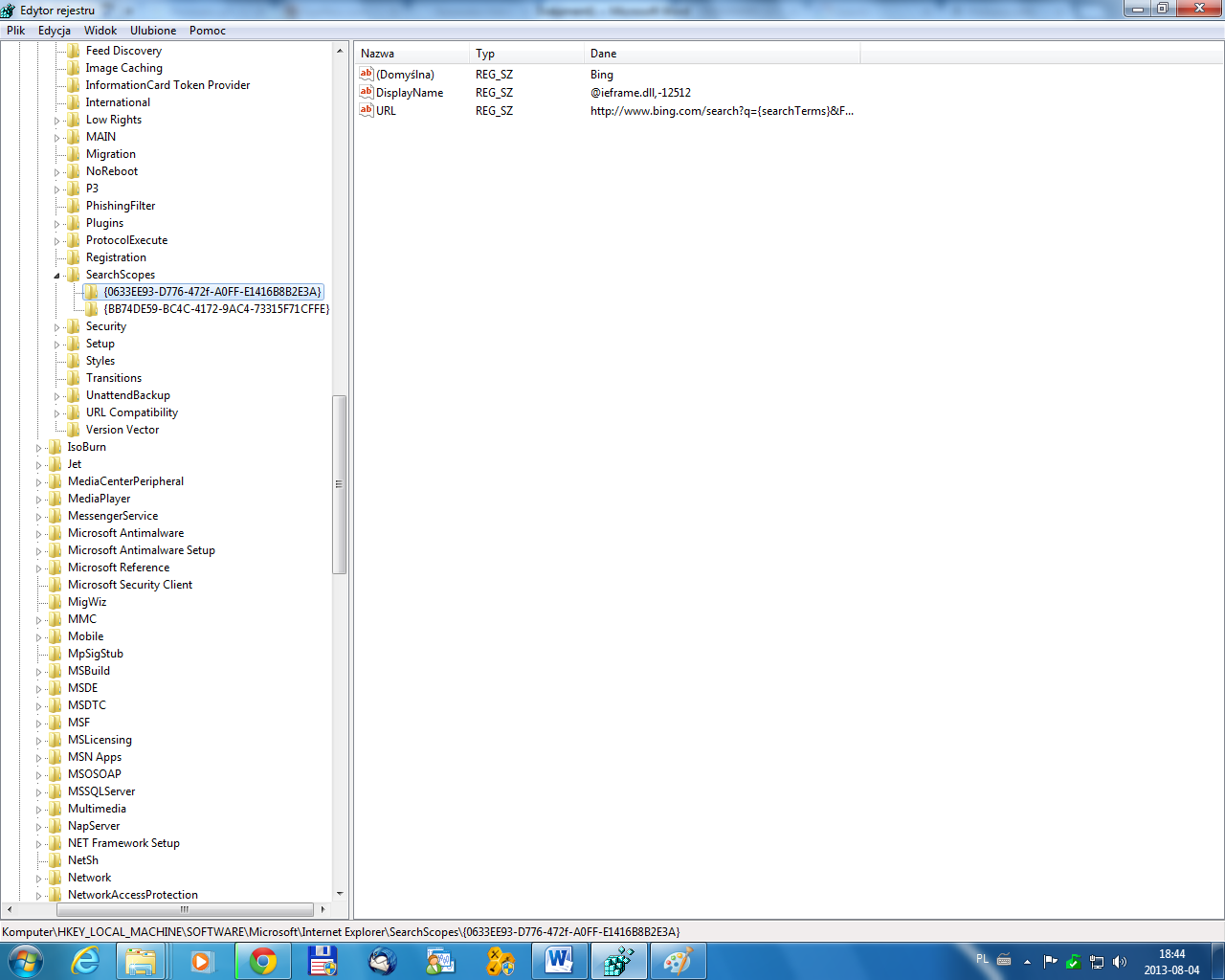Viewport: 1225px width, 980px height.
Task: Expand the NoReboot key
Action: pyautogui.click(x=57, y=172)
